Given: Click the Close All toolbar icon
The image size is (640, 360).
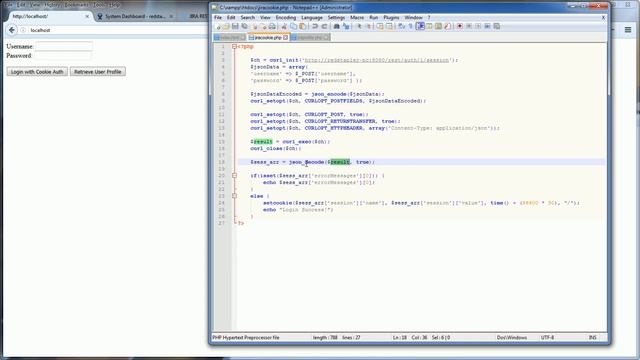Looking at the screenshot, I should tap(263, 27).
